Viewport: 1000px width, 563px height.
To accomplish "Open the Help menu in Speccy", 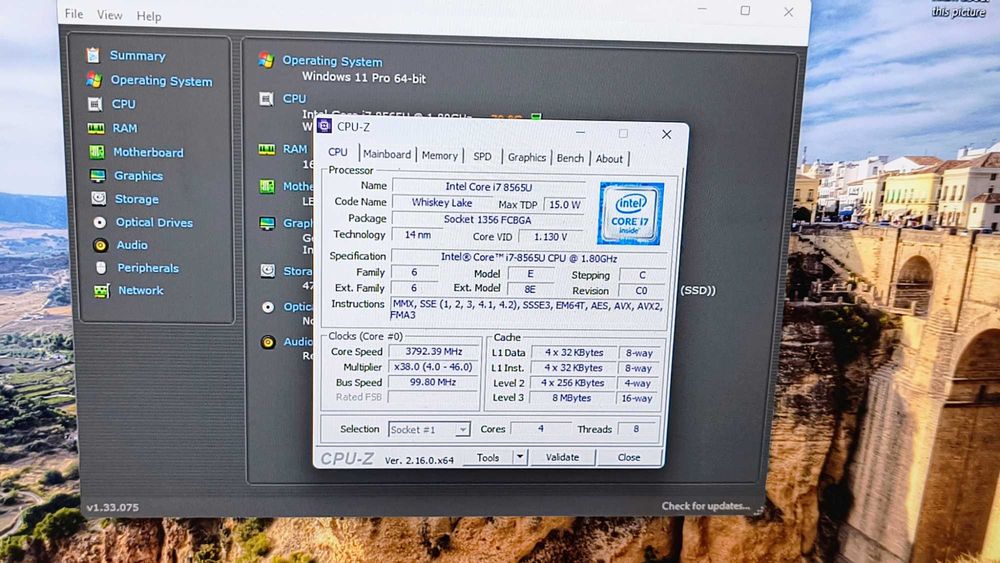I will tap(149, 16).
